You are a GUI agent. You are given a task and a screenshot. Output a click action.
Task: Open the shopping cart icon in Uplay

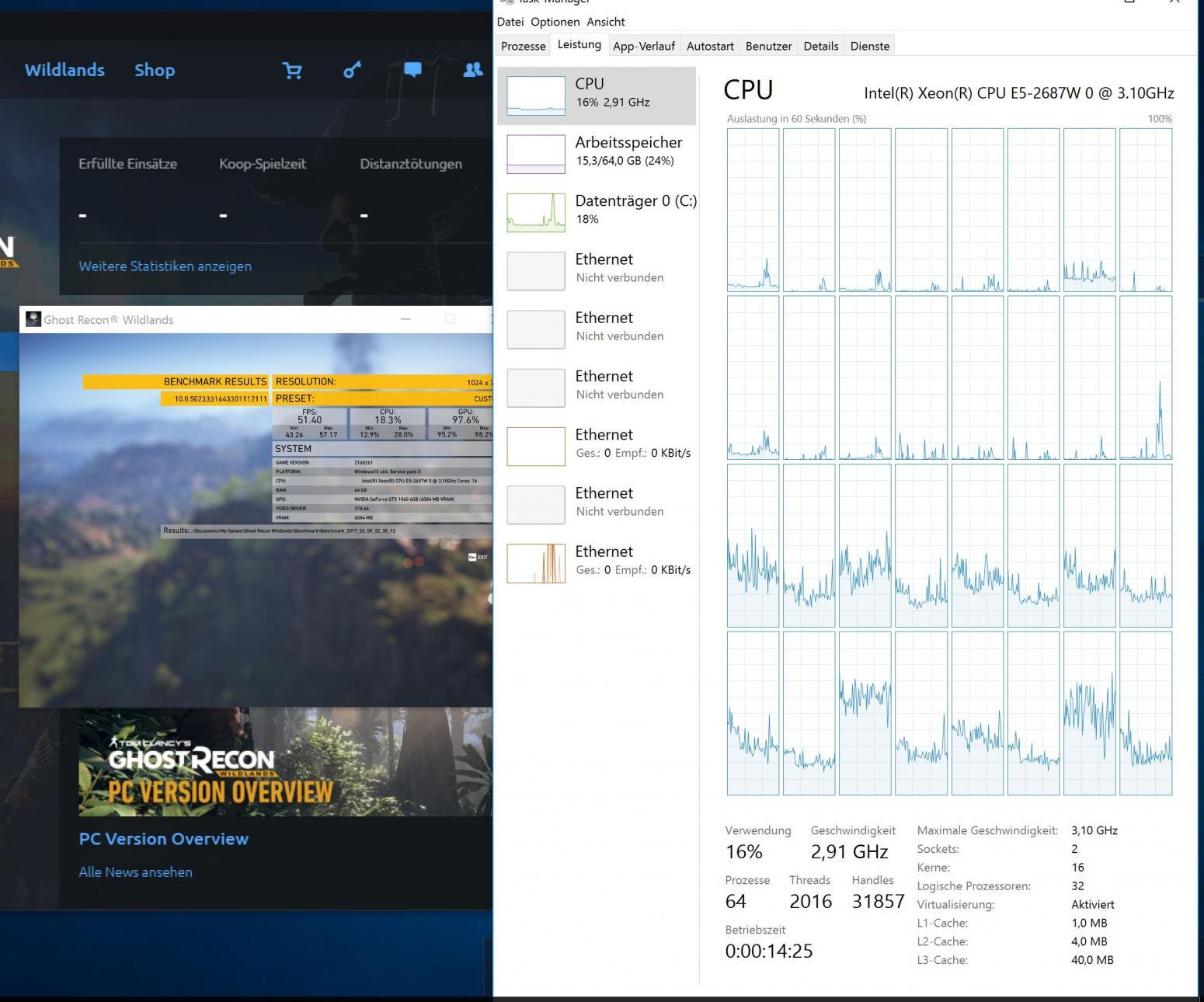pos(292,71)
